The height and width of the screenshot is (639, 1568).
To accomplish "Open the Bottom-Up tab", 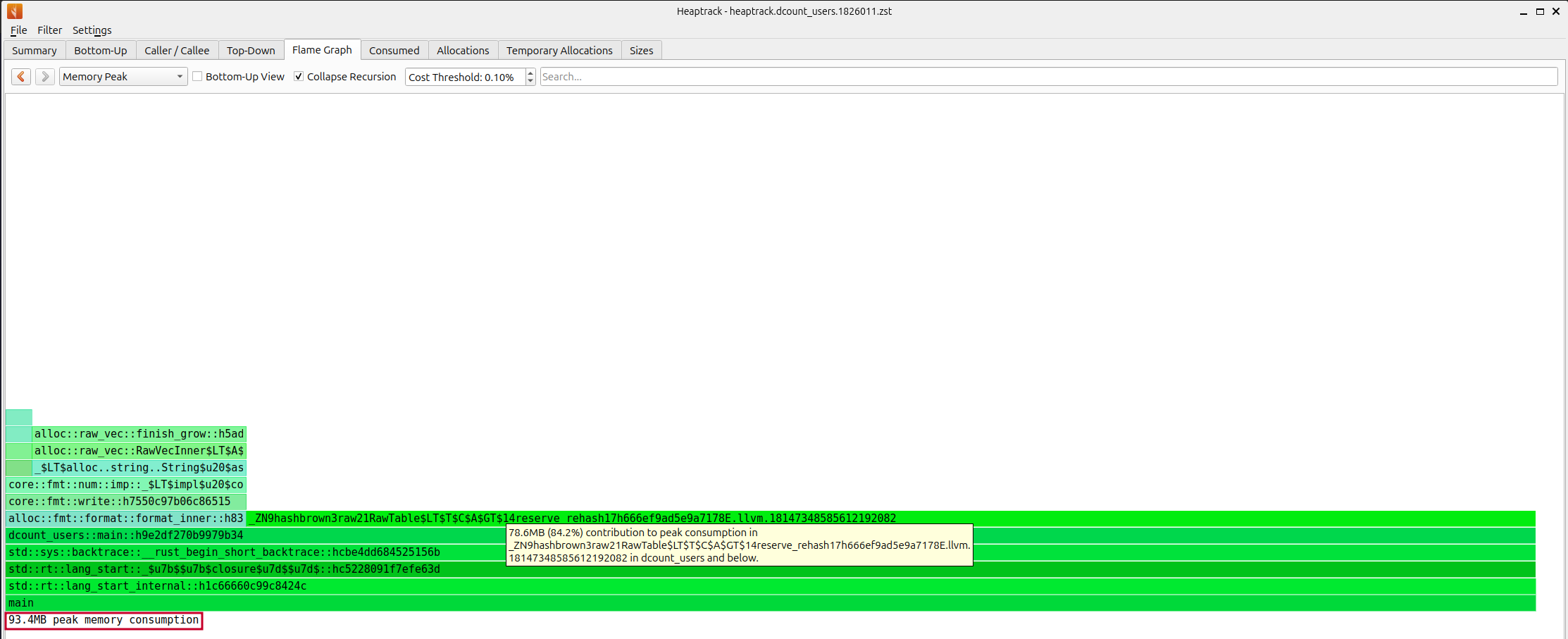I will [x=100, y=50].
